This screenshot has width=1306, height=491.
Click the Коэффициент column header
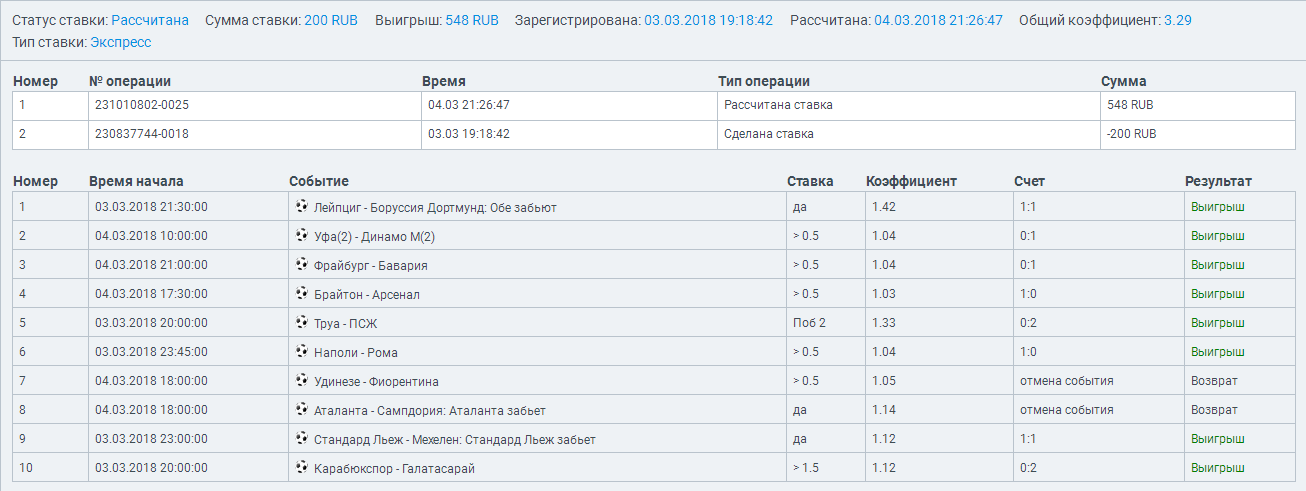(911, 181)
